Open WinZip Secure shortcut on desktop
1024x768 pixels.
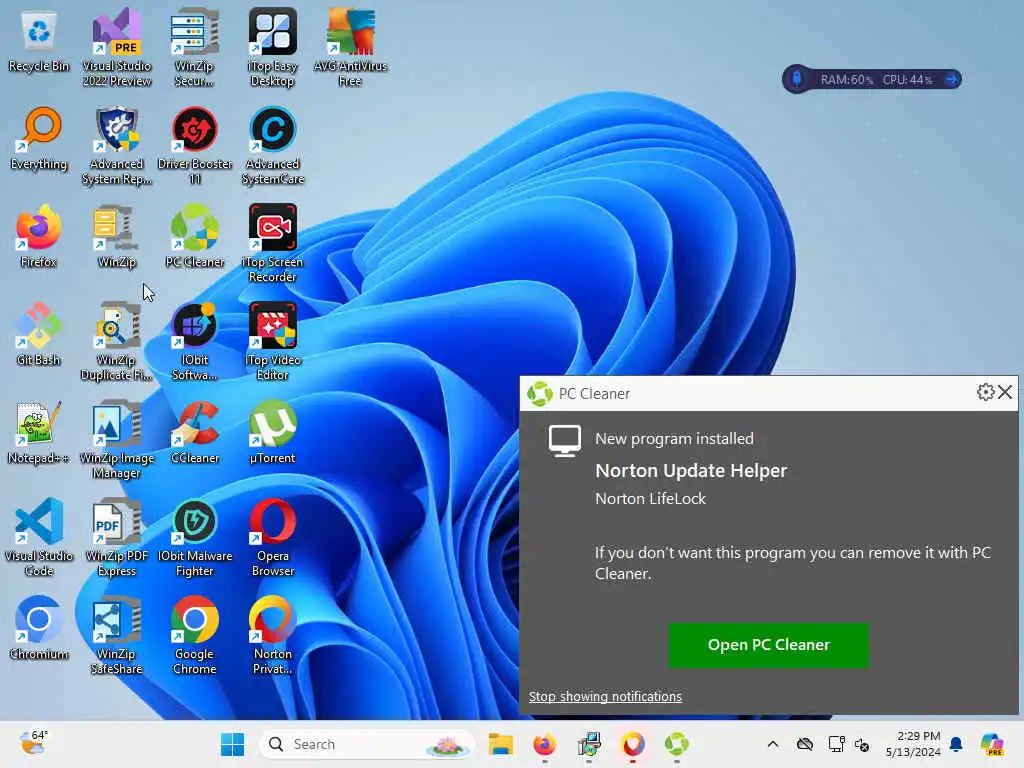[x=194, y=47]
